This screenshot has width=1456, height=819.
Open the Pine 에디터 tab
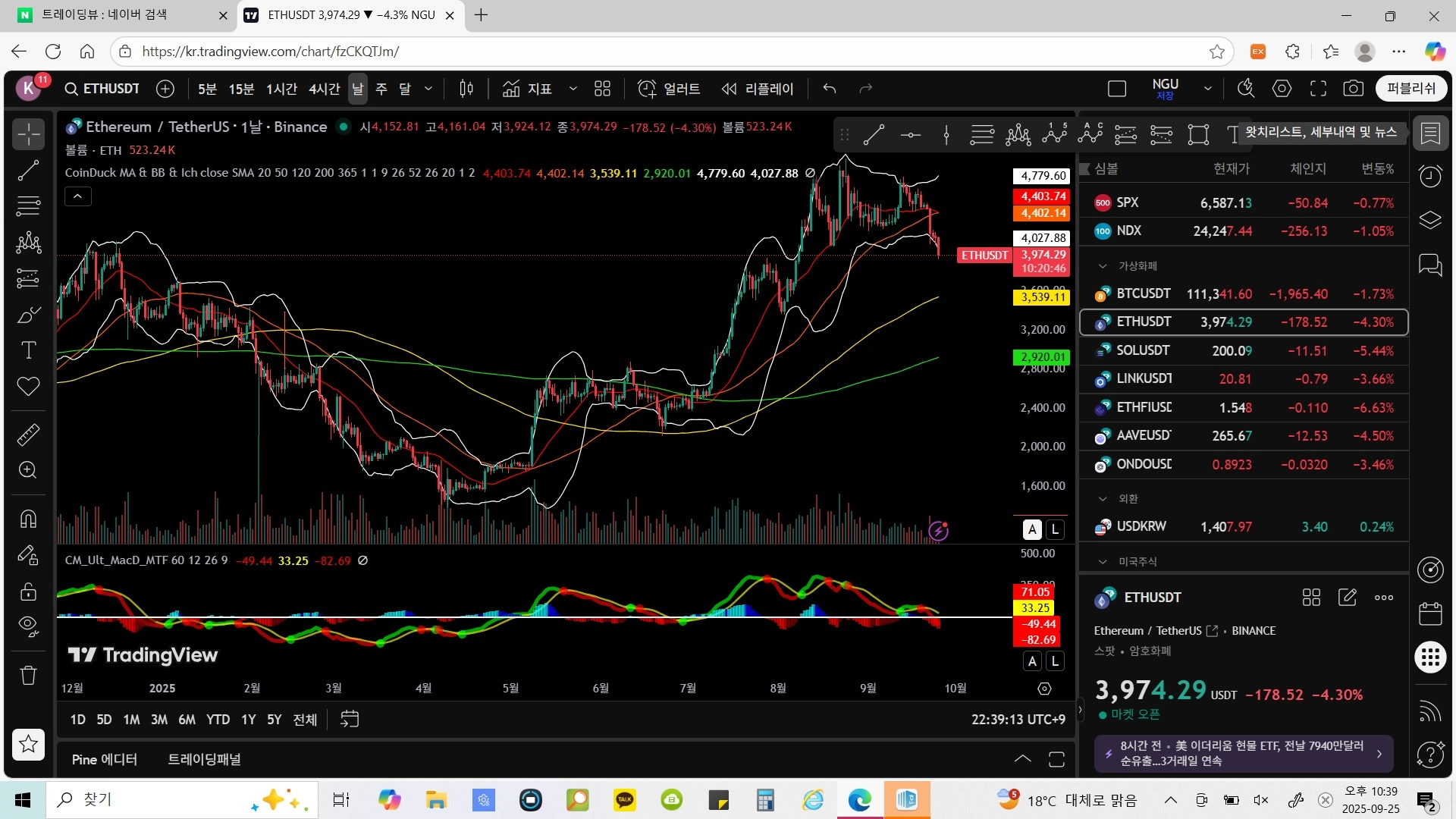[x=105, y=759]
